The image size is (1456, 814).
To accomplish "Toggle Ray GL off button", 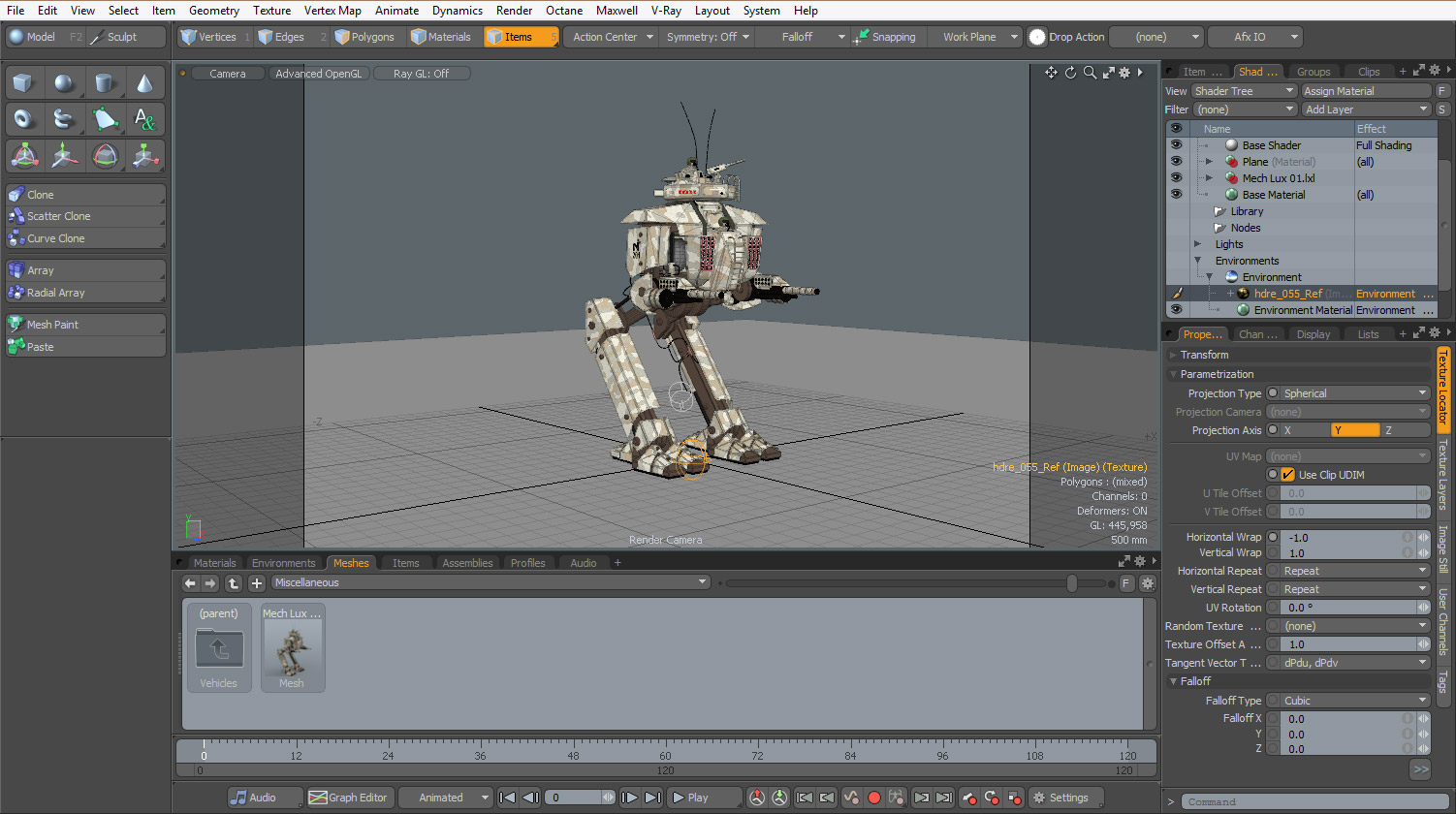I will pyautogui.click(x=421, y=74).
